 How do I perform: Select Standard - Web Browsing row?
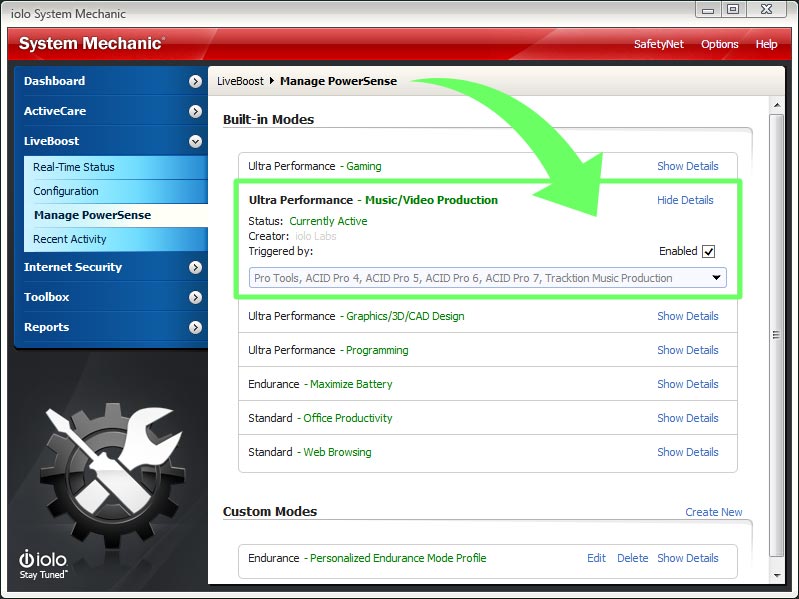[488, 452]
